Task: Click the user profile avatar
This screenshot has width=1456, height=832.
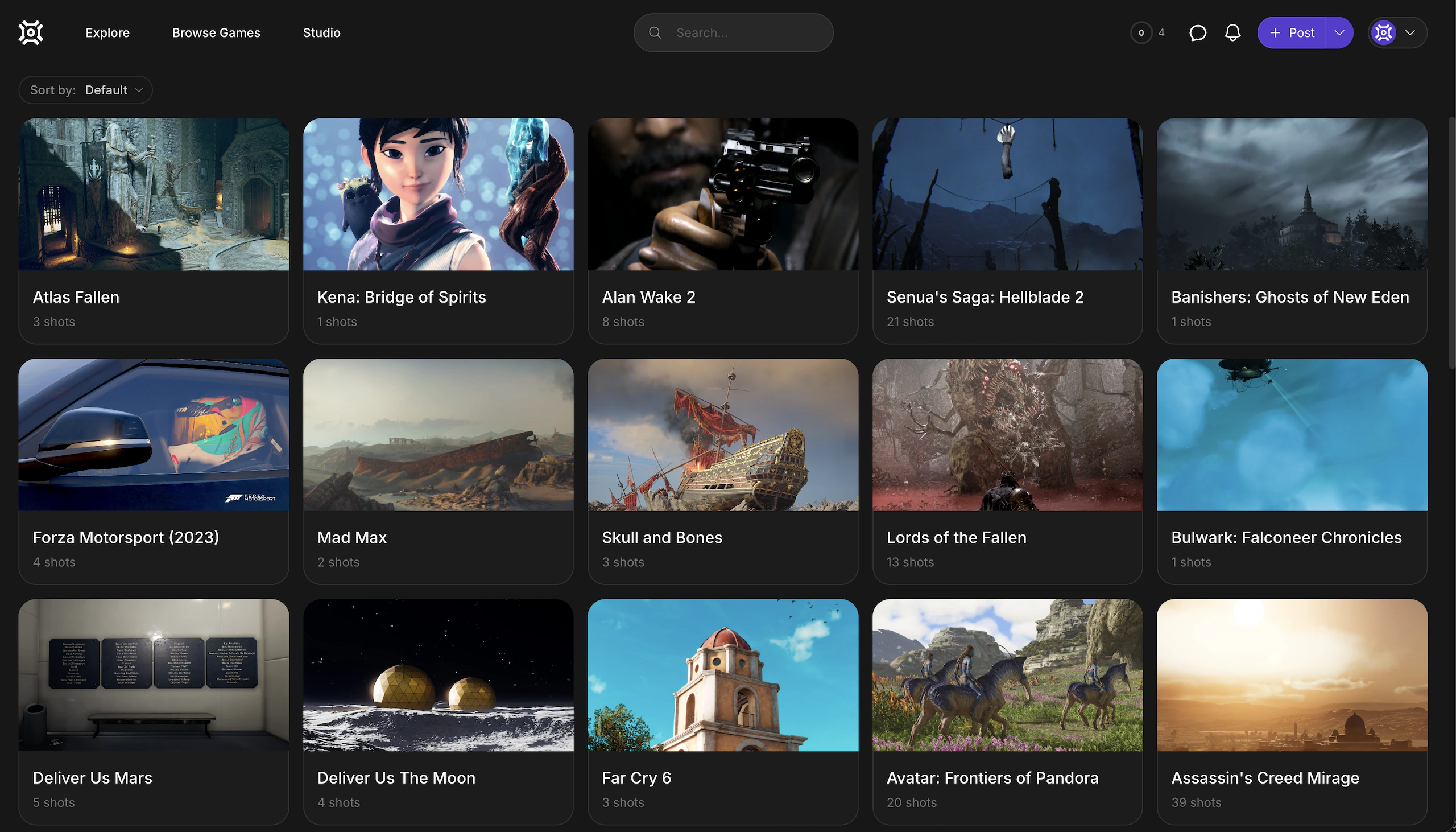Action: 1384,32
